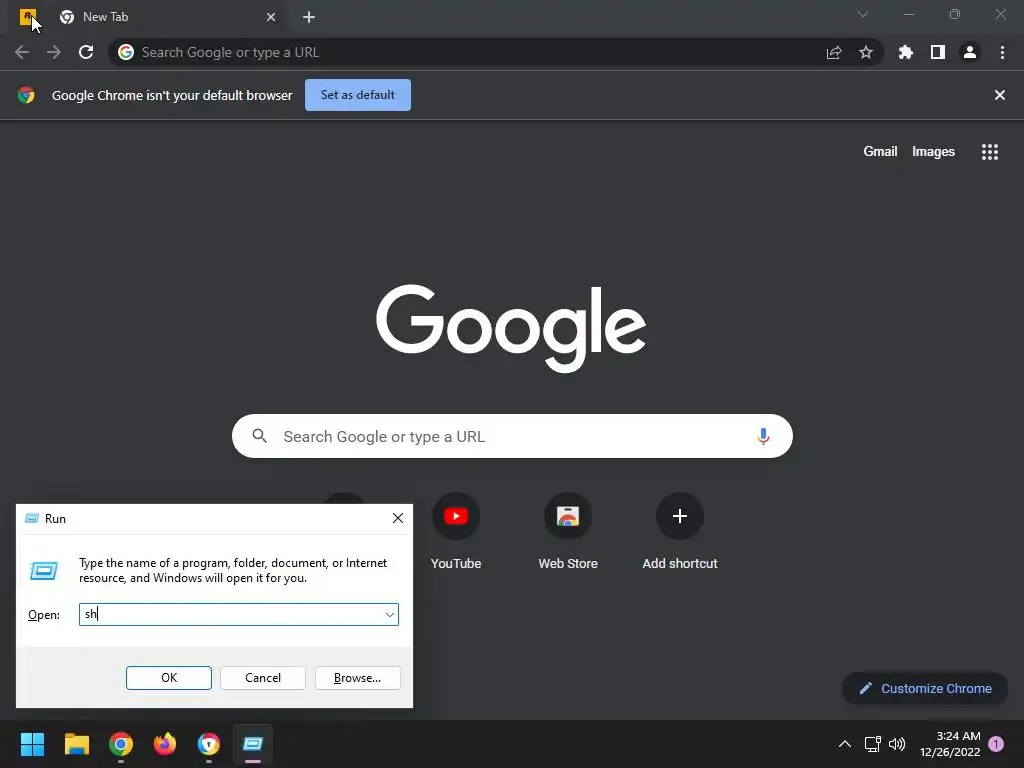Click Set as default button

(358, 95)
